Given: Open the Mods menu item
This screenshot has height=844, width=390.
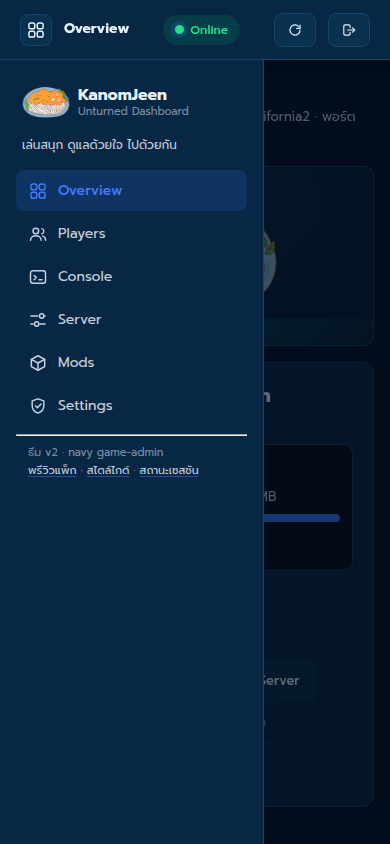Looking at the screenshot, I should tap(131, 363).
